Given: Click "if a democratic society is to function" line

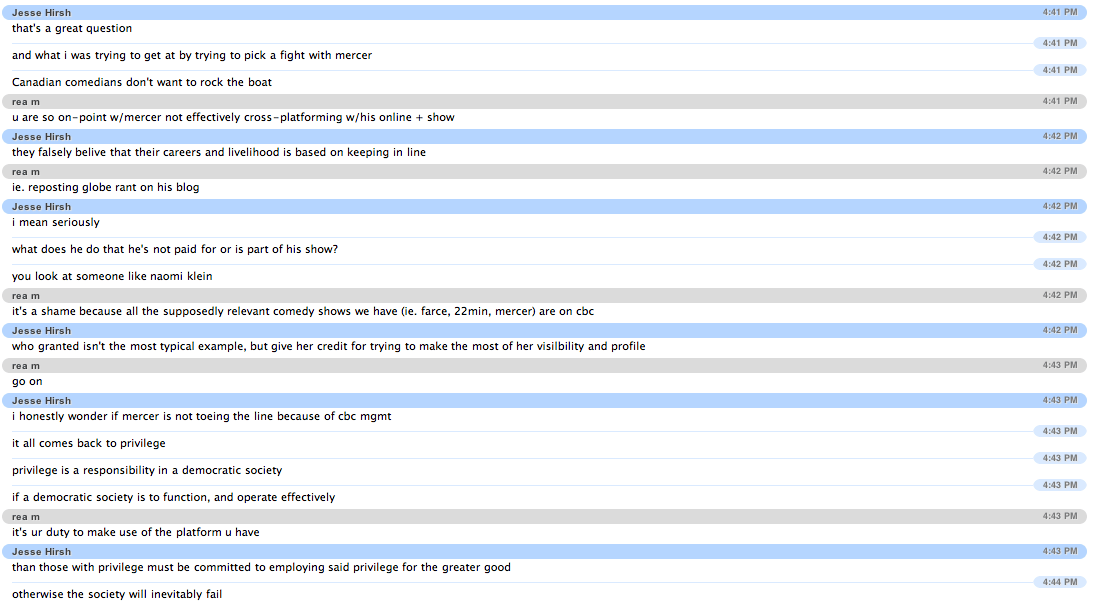Looking at the screenshot, I should coord(174,498).
